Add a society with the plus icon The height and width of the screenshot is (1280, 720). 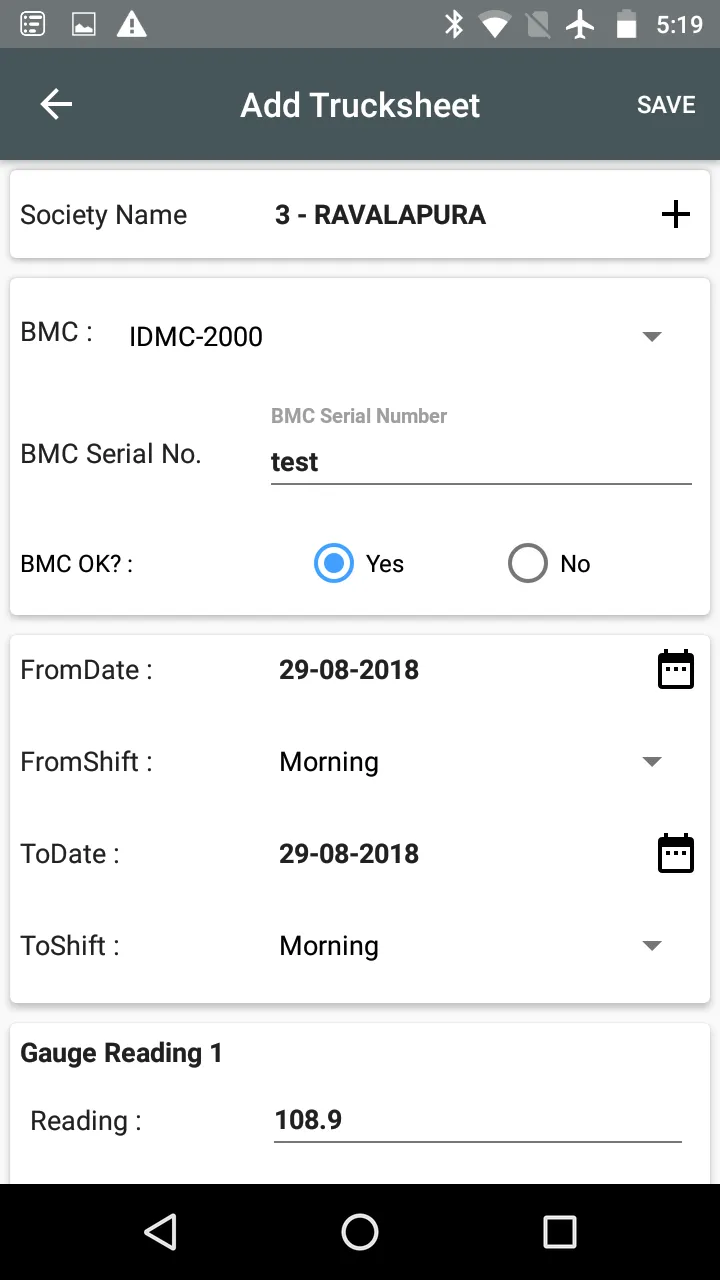pos(676,214)
